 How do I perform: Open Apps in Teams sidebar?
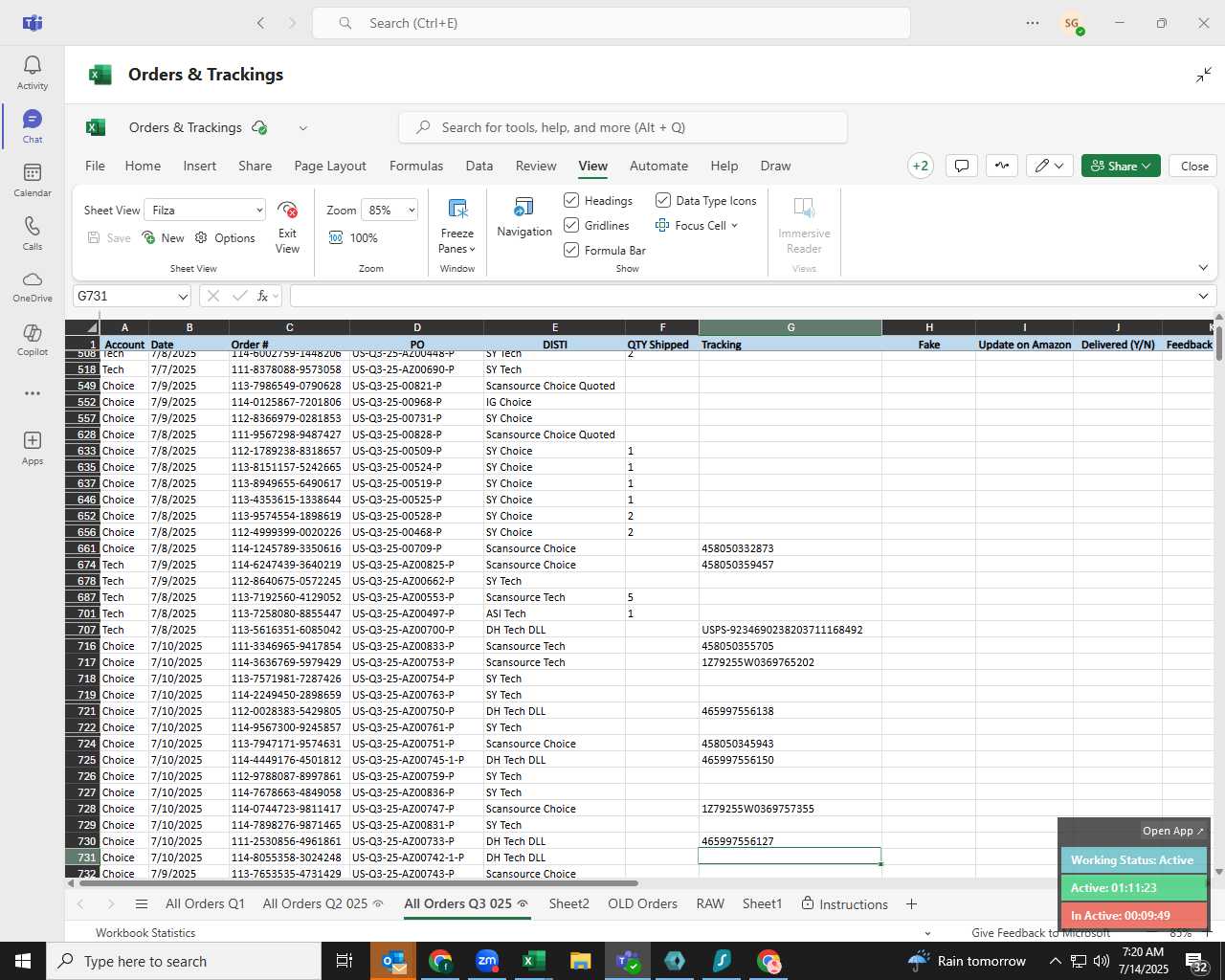32,447
